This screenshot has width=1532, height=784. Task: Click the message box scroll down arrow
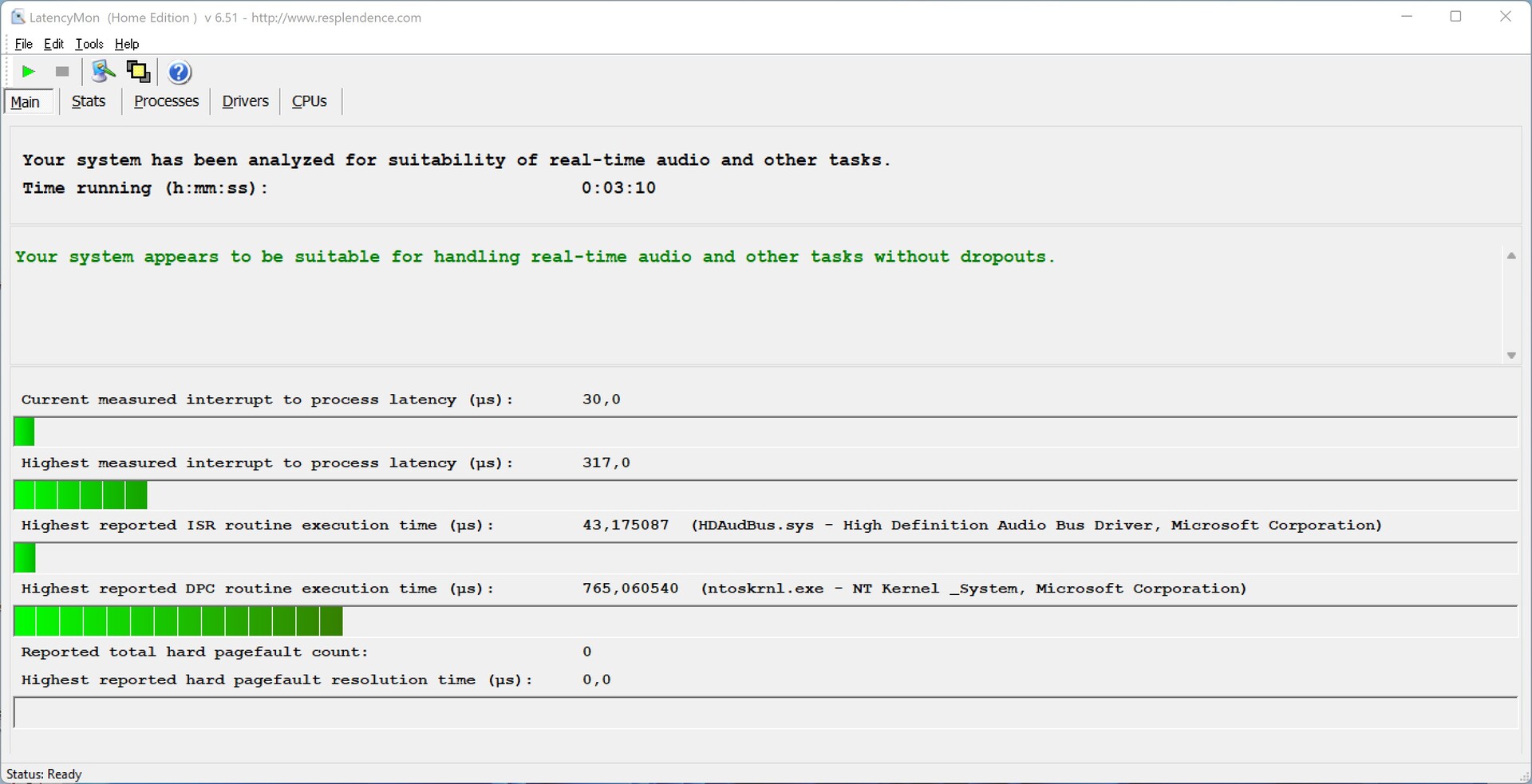point(1511,356)
